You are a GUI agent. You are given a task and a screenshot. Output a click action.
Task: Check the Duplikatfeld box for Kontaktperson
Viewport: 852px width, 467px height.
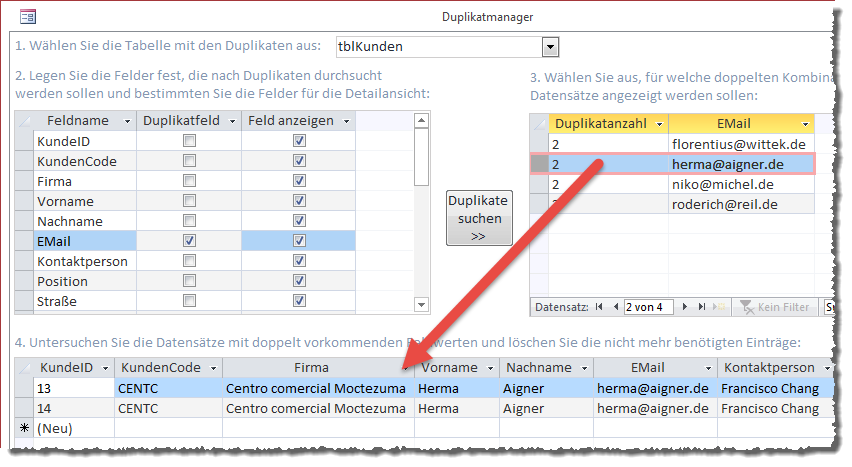point(189,261)
